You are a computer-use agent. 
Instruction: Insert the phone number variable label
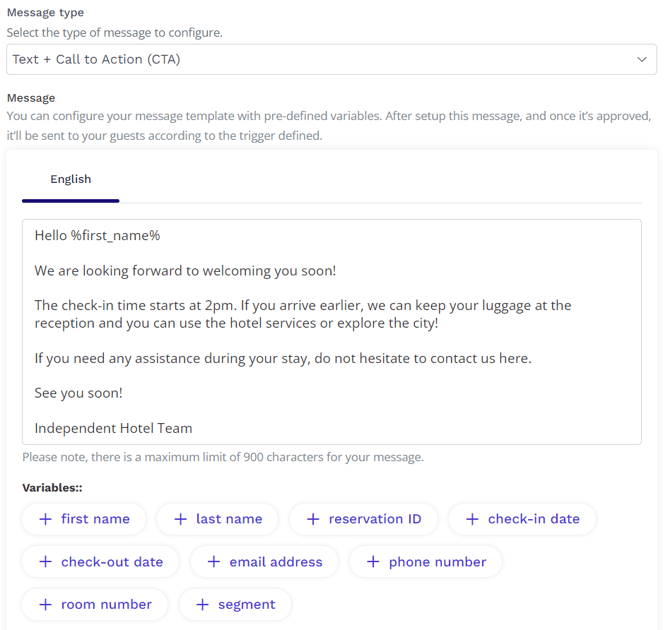point(437,562)
